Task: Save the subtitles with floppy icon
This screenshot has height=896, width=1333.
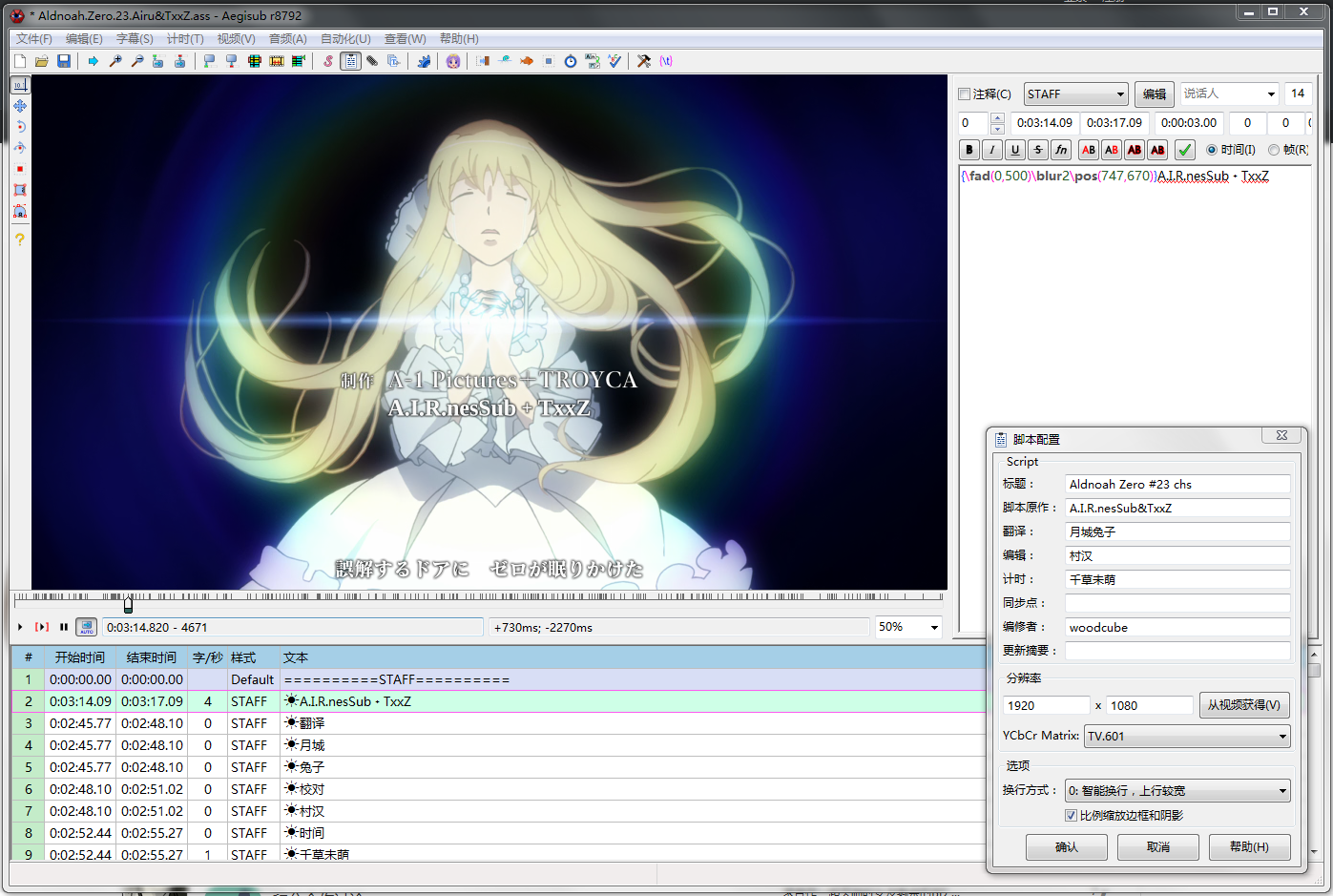Action: (x=64, y=61)
